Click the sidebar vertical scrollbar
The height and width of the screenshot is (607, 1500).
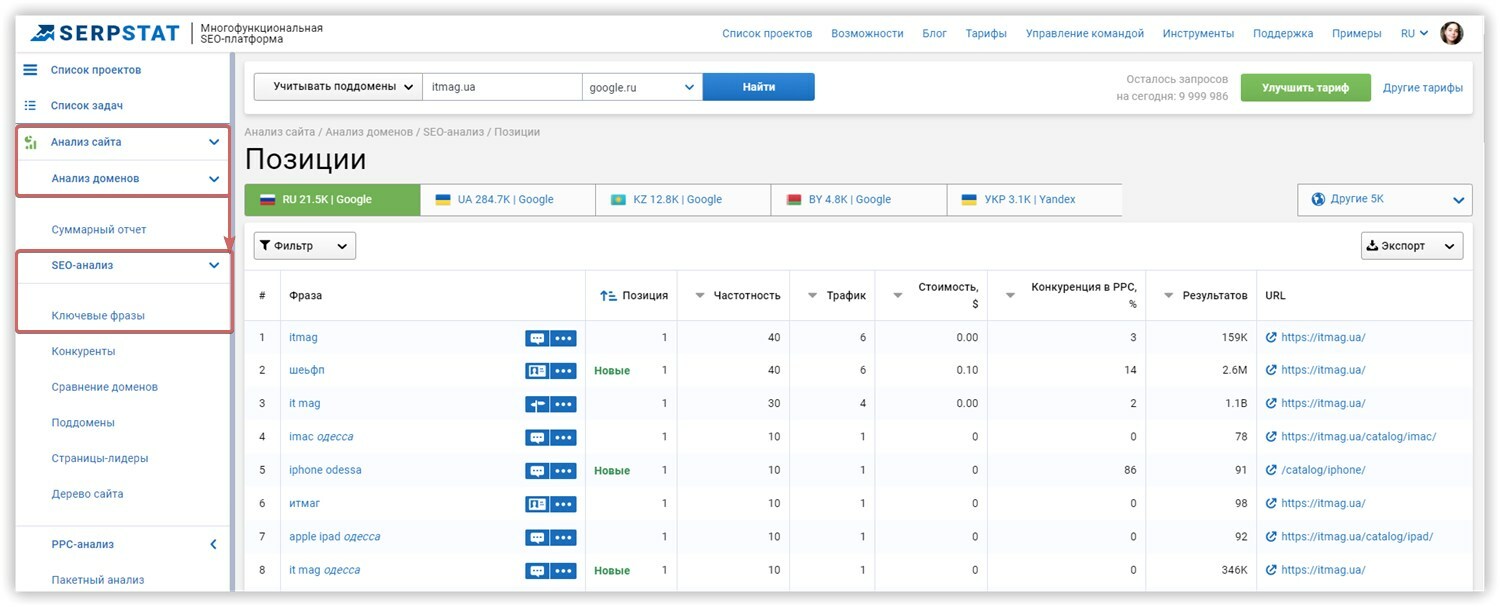coord(234,322)
